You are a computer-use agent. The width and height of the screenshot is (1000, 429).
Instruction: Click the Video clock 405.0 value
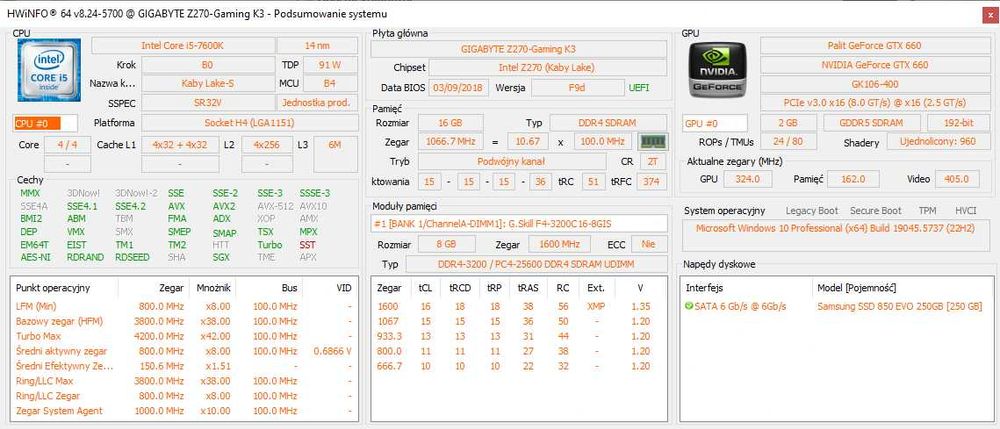(x=956, y=179)
